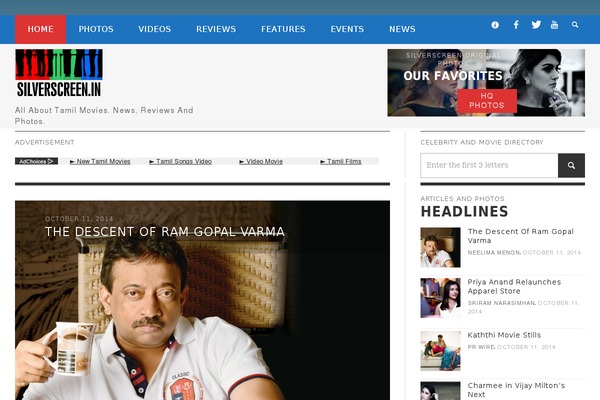Viewport: 600px width, 400px height.
Task: Open author Sriram Narasimhan link
Action: 501,303
